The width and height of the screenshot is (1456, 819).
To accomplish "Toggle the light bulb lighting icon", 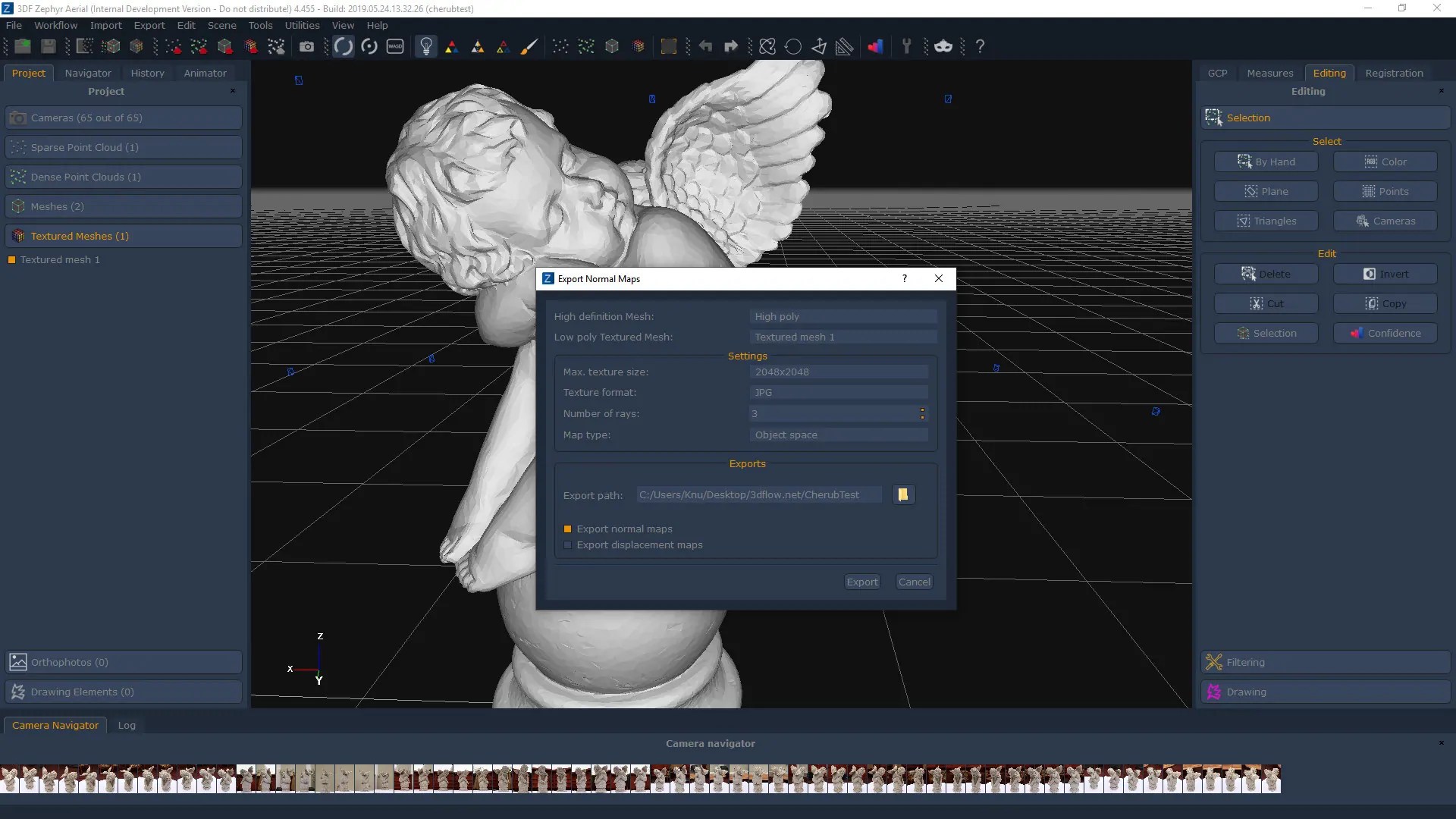I will coord(426,47).
